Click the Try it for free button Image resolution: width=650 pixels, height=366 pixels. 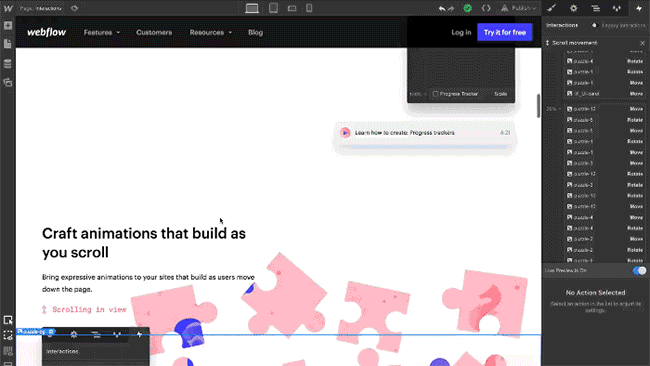504,32
